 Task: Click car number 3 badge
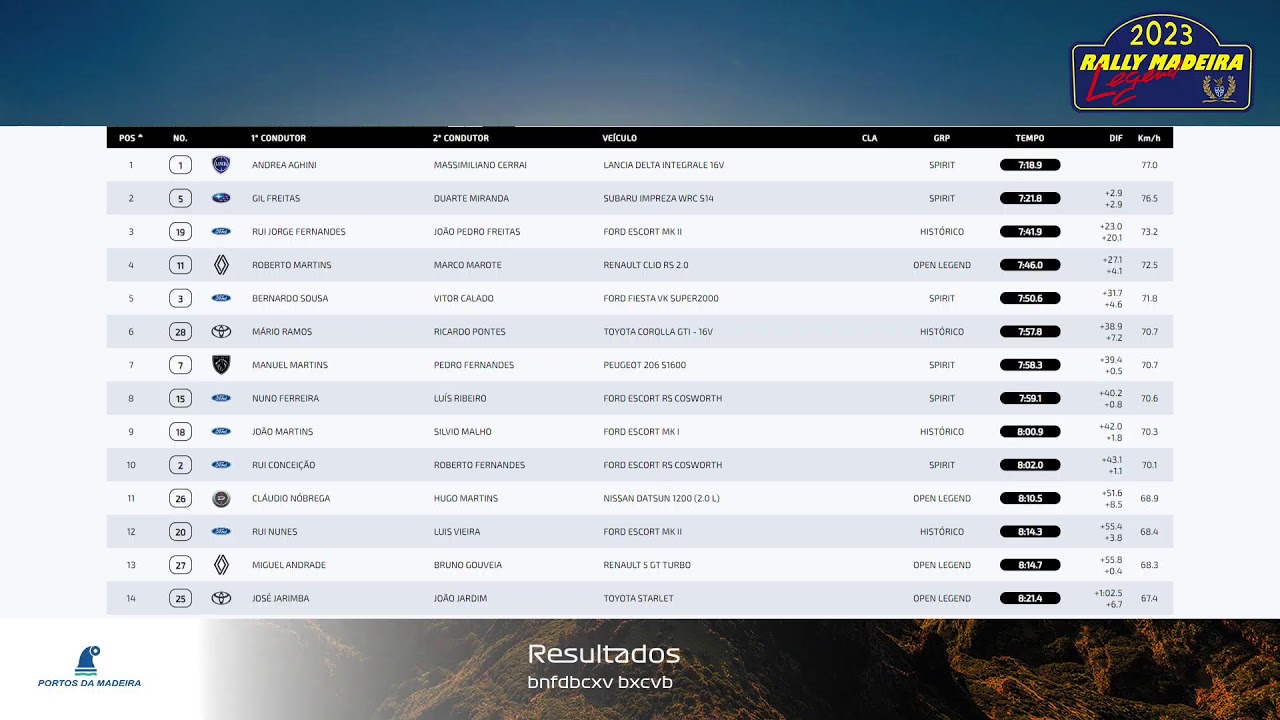(180, 298)
